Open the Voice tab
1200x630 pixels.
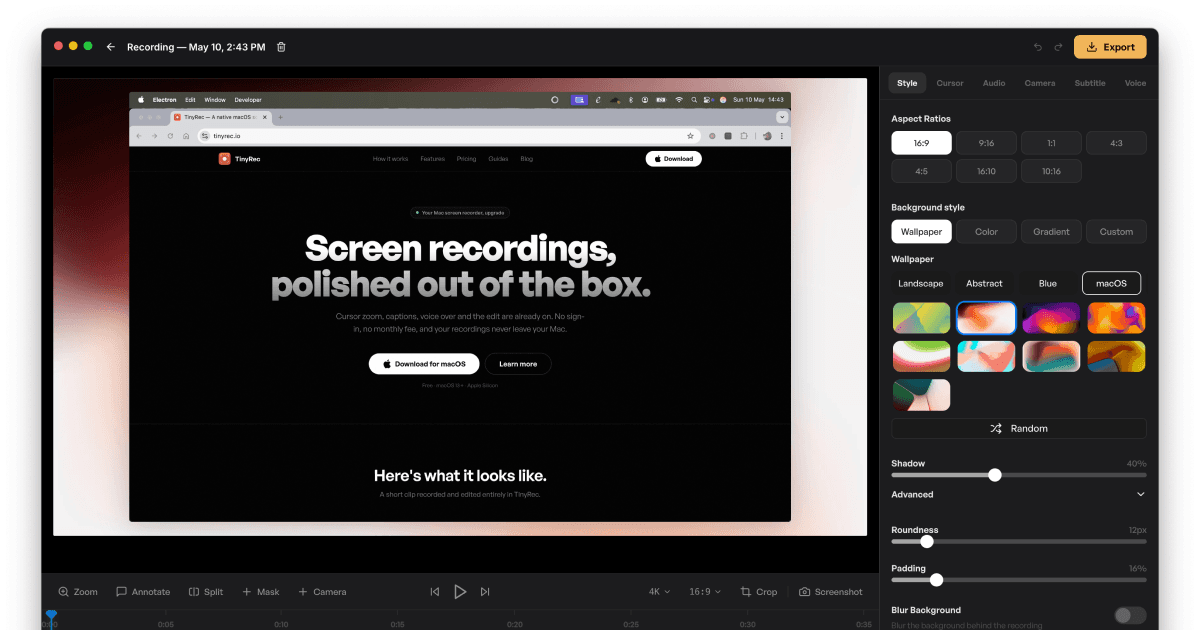1136,83
